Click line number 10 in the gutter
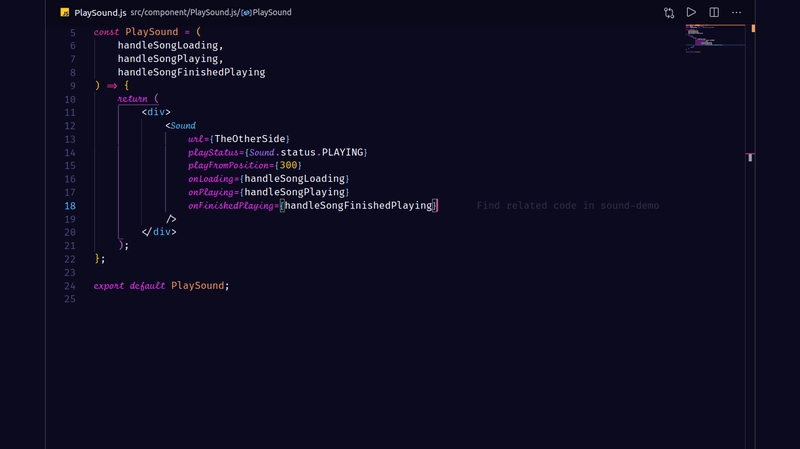The image size is (800, 449). click(70, 99)
